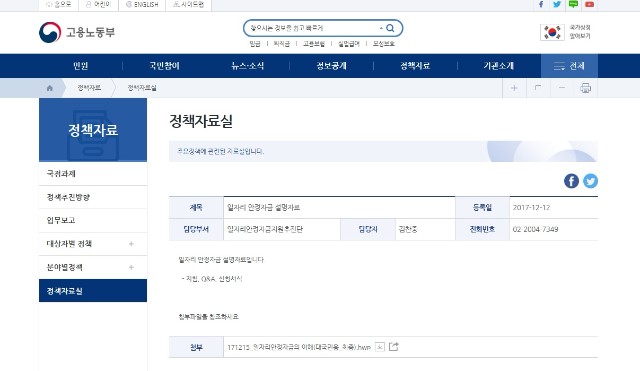640x371 pixels.
Task: Expand 분야별정책 sidebar submenu
Action: tap(131, 267)
